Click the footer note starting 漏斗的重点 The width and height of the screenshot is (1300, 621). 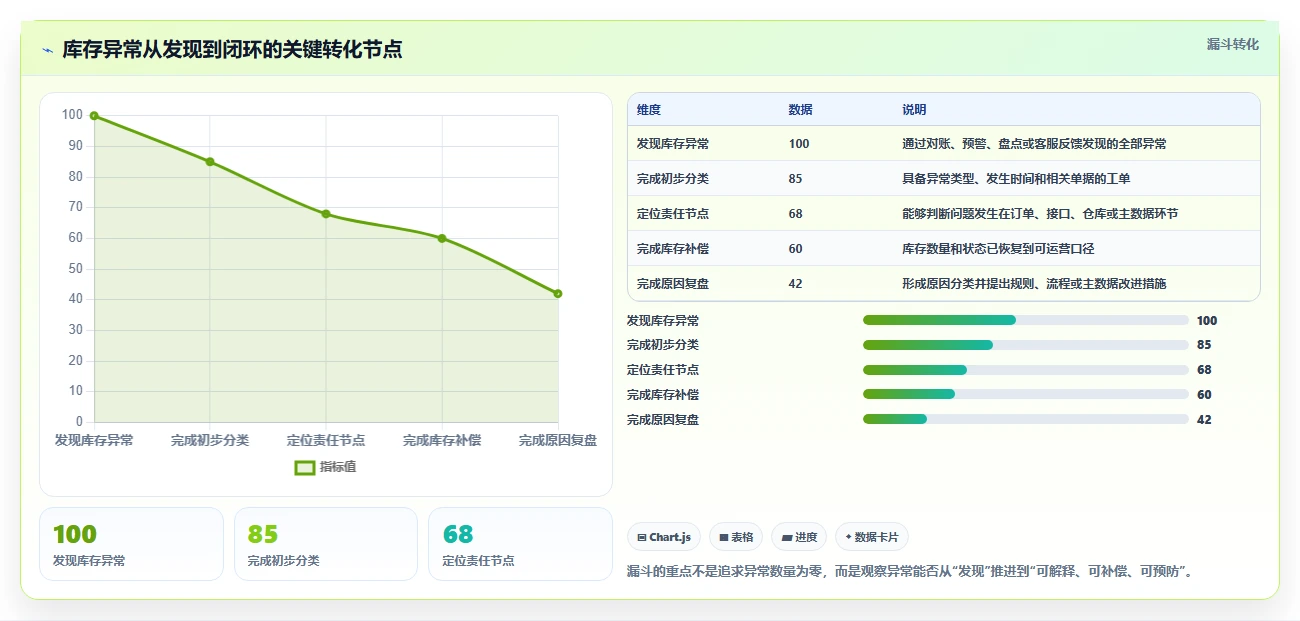pos(910,572)
